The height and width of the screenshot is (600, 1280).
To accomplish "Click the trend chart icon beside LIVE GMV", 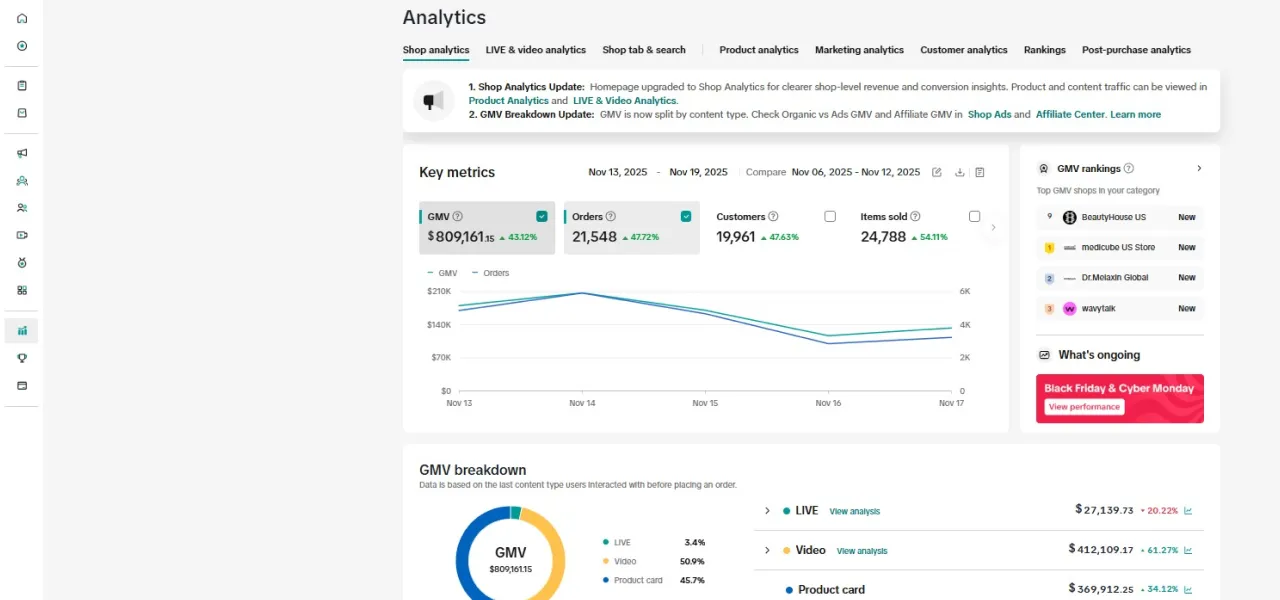I will pos(1188,511).
